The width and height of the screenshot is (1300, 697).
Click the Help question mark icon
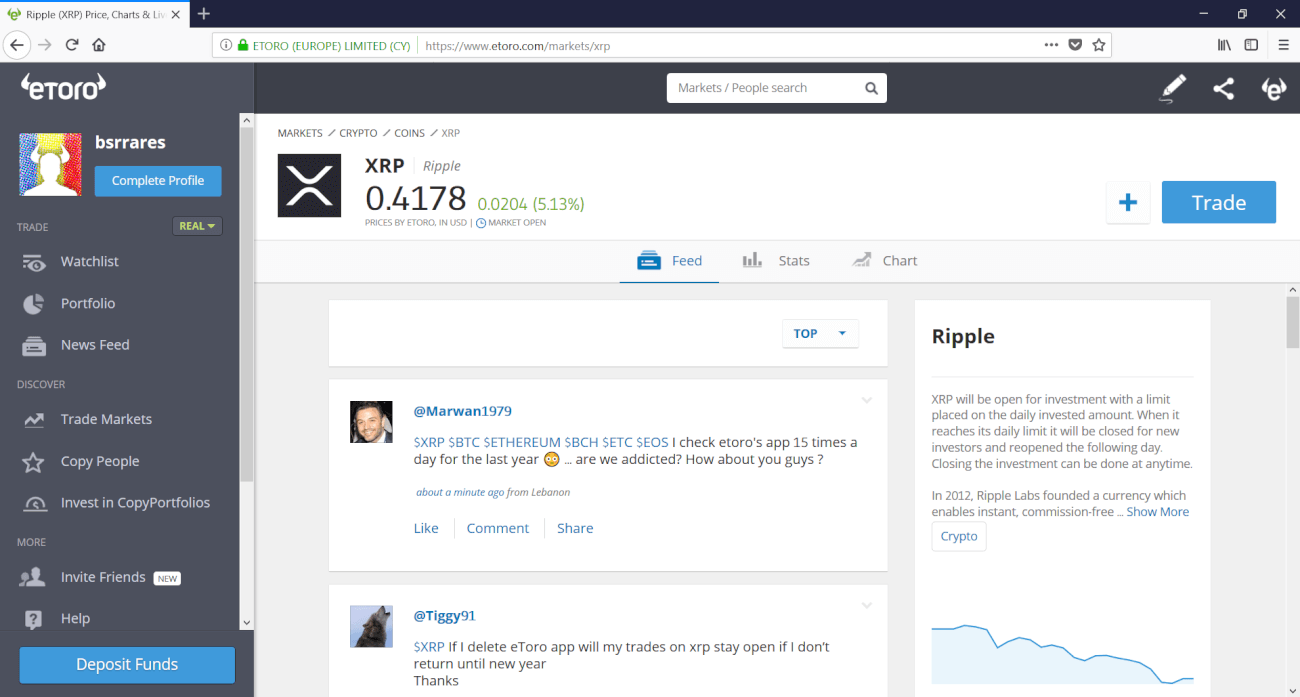pyautogui.click(x=33, y=619)
